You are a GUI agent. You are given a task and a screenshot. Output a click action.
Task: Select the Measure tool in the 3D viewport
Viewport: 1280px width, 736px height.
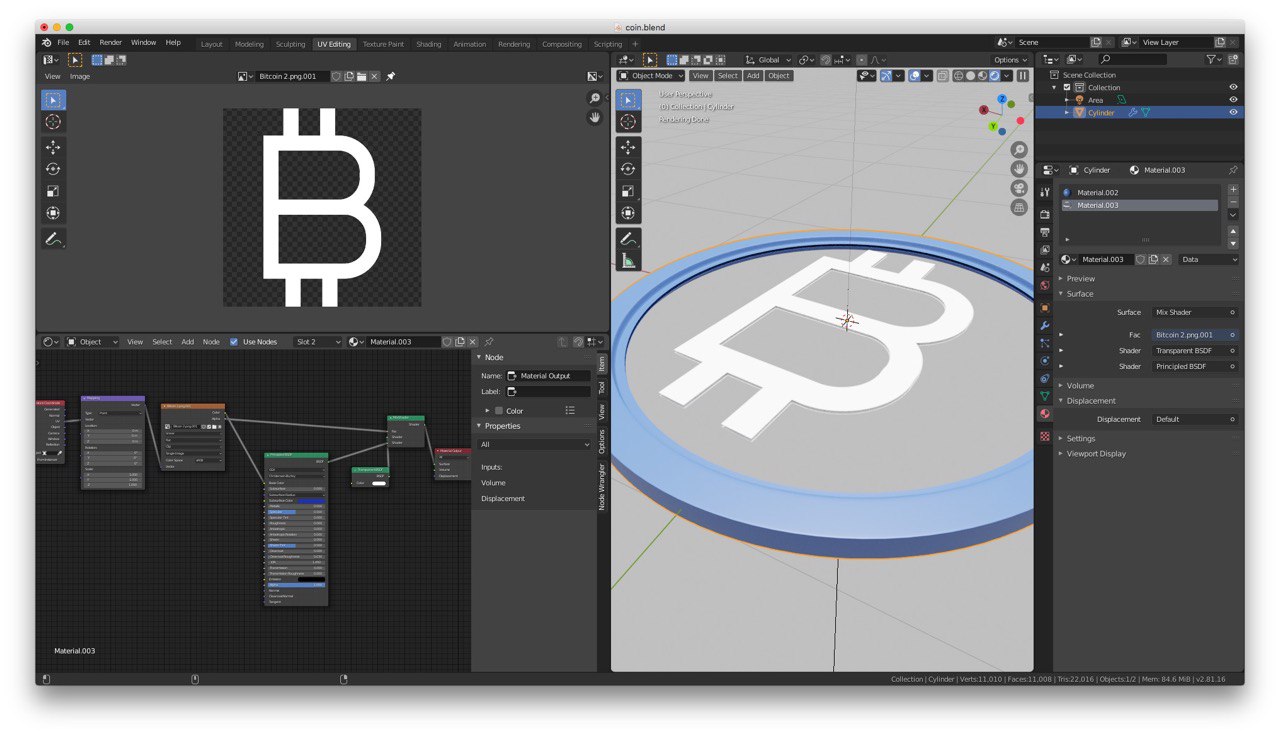628,261
